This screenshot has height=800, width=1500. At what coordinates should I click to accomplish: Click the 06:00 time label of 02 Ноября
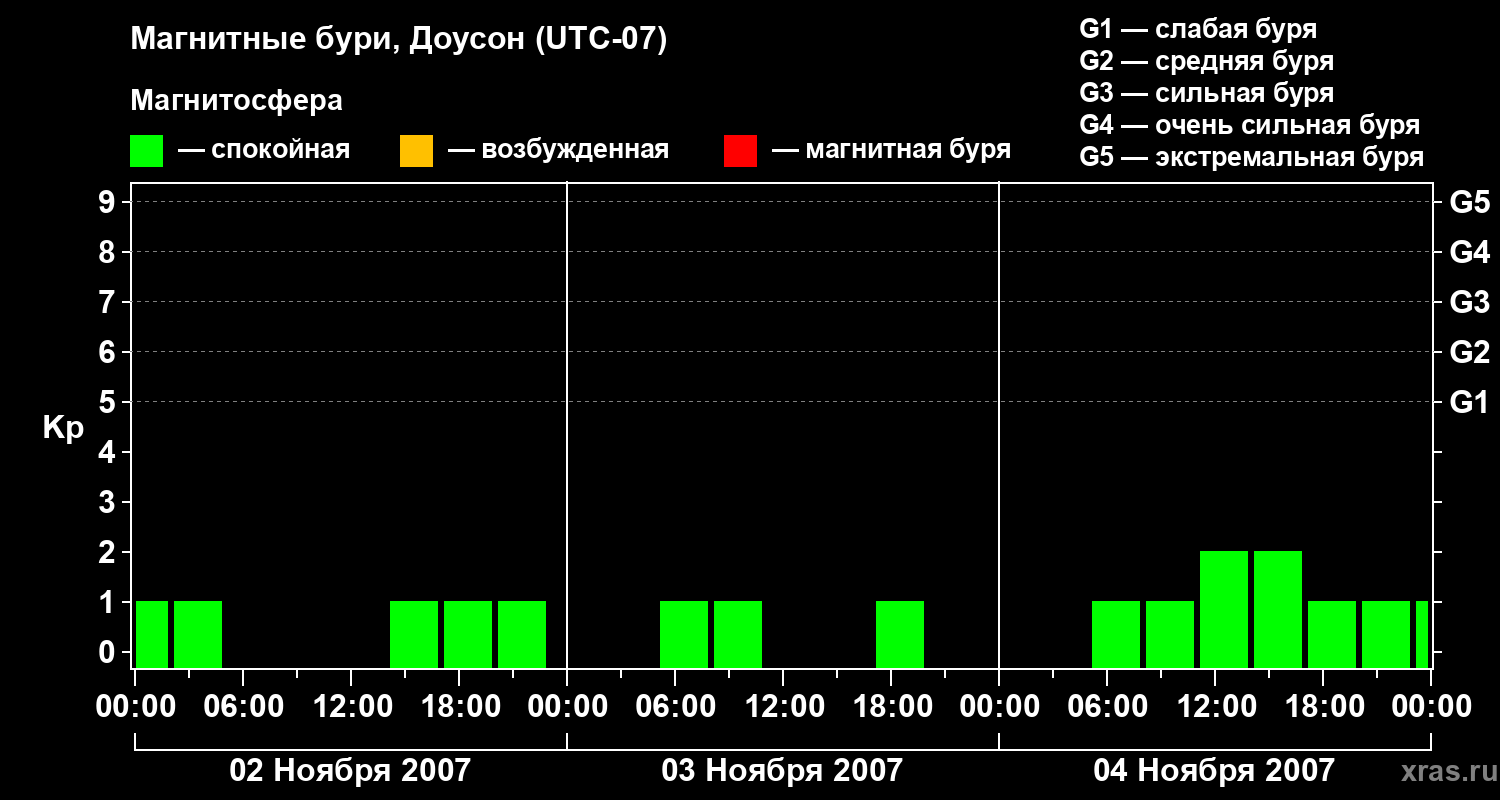(x=243, y=706)
